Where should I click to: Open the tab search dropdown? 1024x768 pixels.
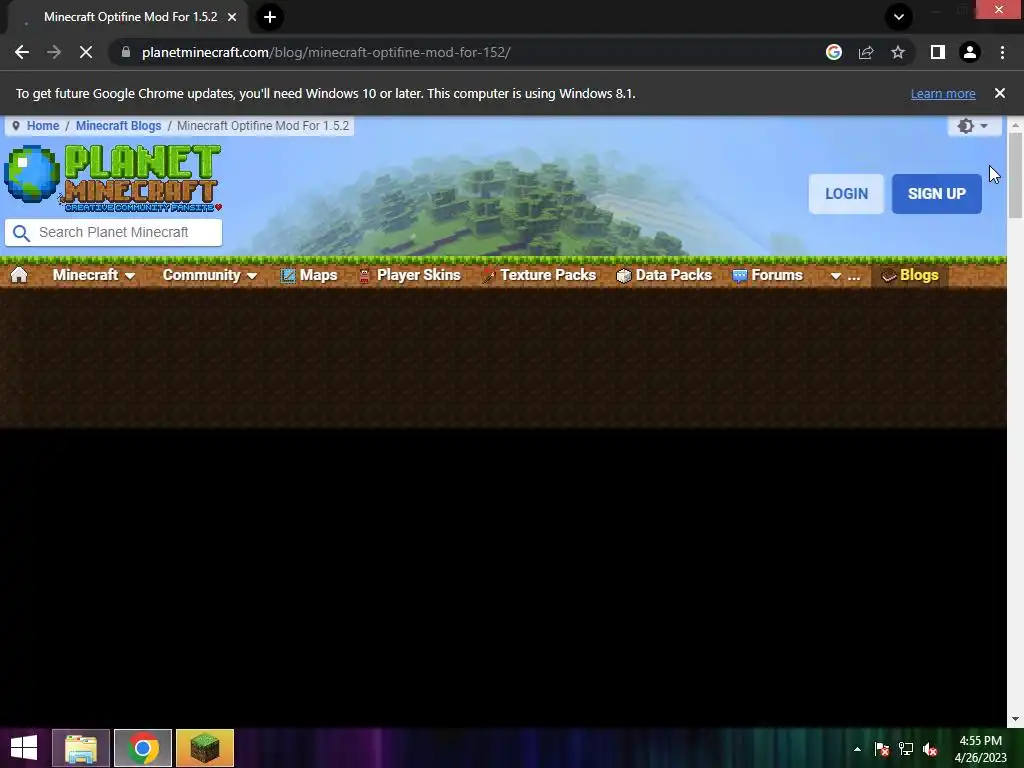[x=899, y=17]
